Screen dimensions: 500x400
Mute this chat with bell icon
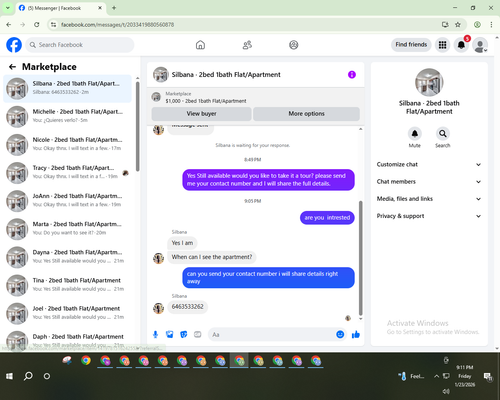pos(415,134)
